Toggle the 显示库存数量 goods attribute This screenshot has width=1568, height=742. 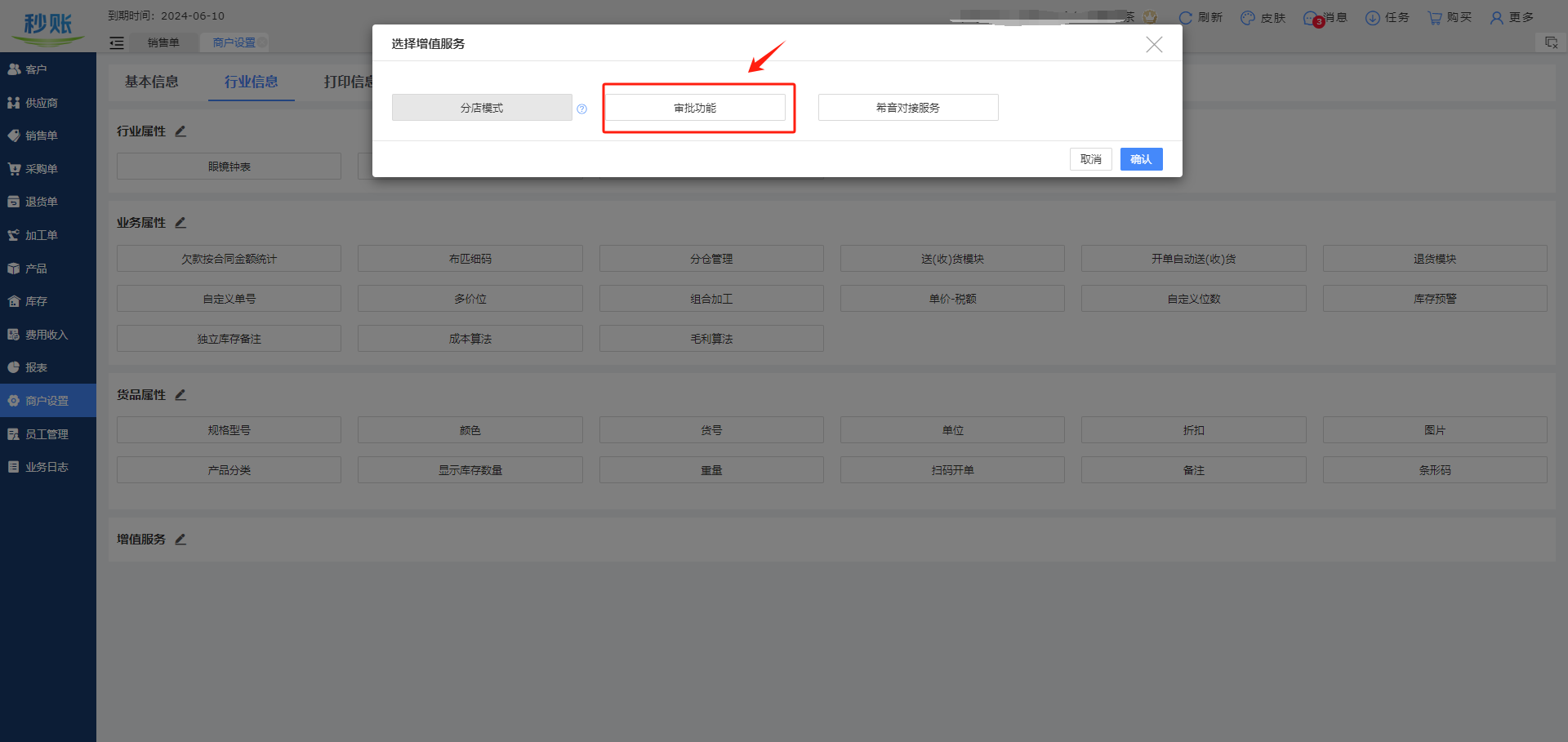pyautogui.click(x=470, y=470)
